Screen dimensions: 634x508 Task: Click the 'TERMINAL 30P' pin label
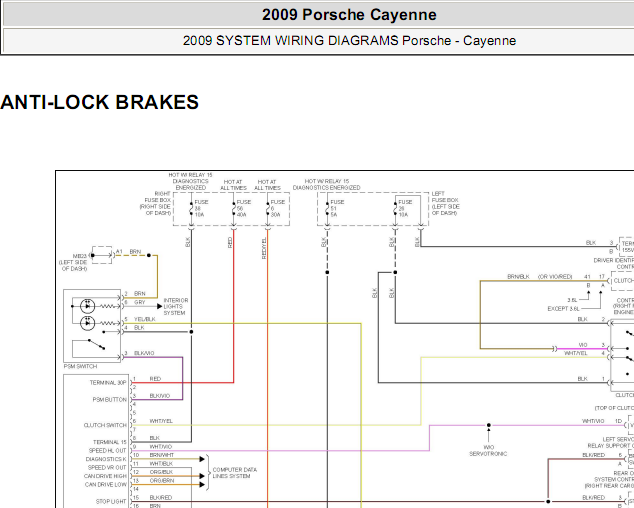[108, 383]
